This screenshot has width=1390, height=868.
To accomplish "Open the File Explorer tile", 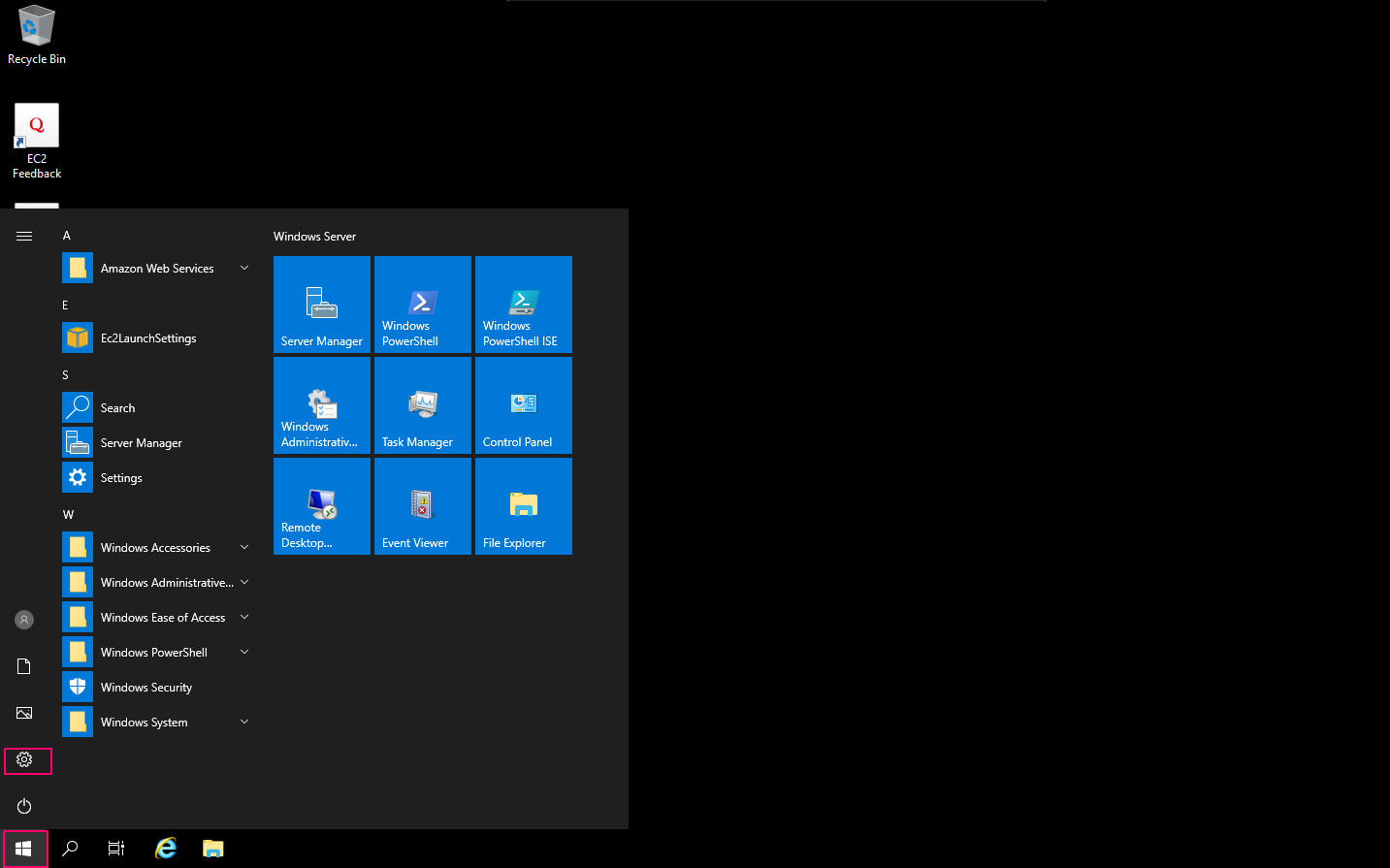I will tap(524, 506).
